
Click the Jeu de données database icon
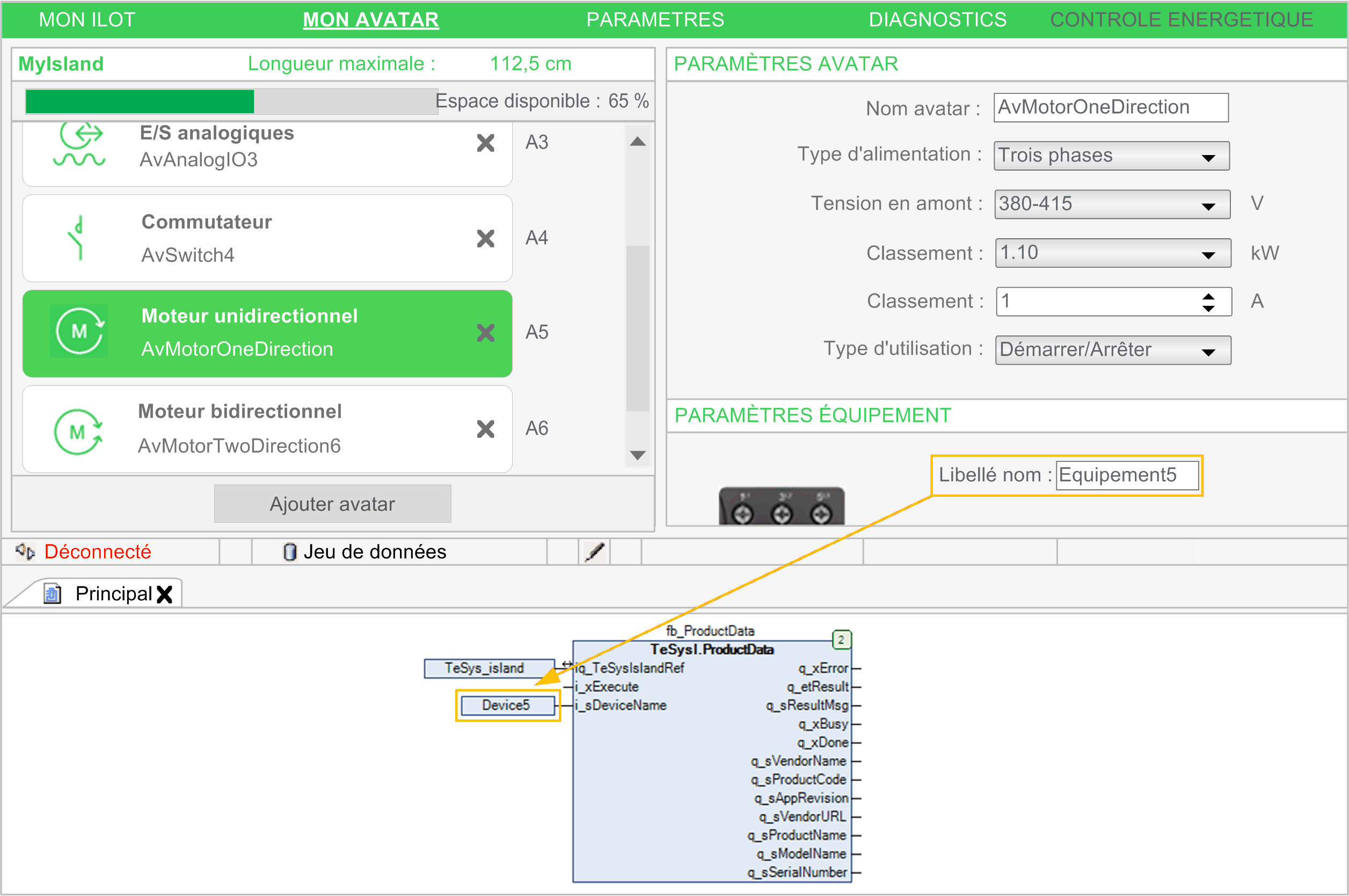[290, 552]
